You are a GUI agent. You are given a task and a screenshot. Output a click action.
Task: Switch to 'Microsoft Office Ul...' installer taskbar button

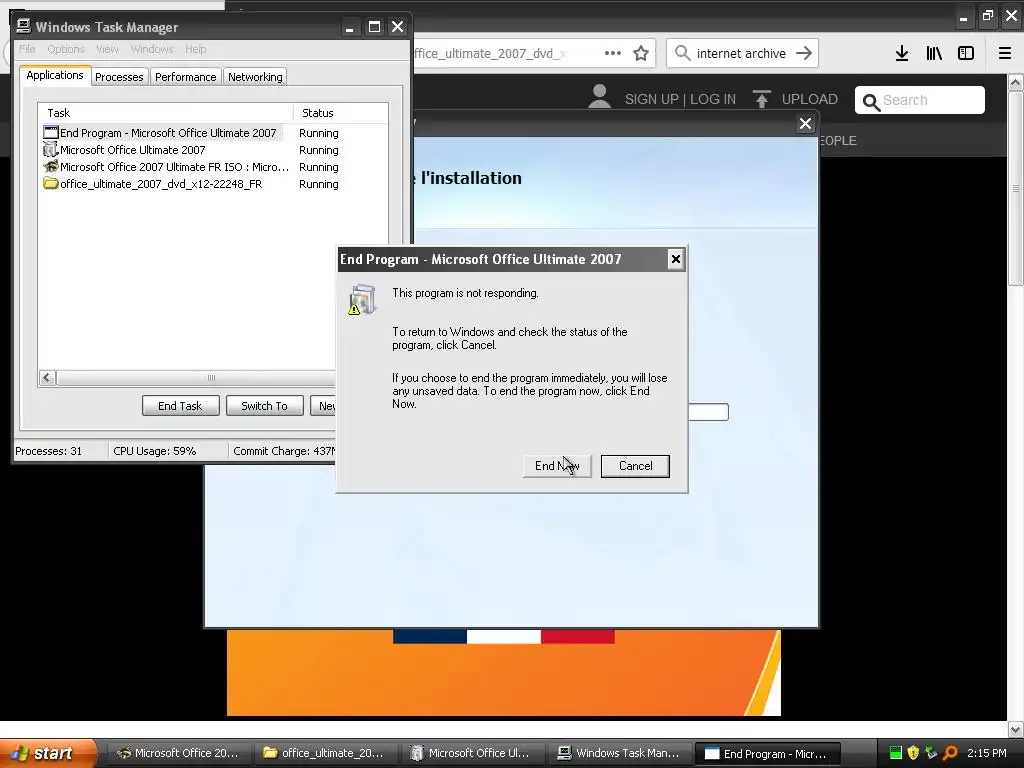[471, 754]
